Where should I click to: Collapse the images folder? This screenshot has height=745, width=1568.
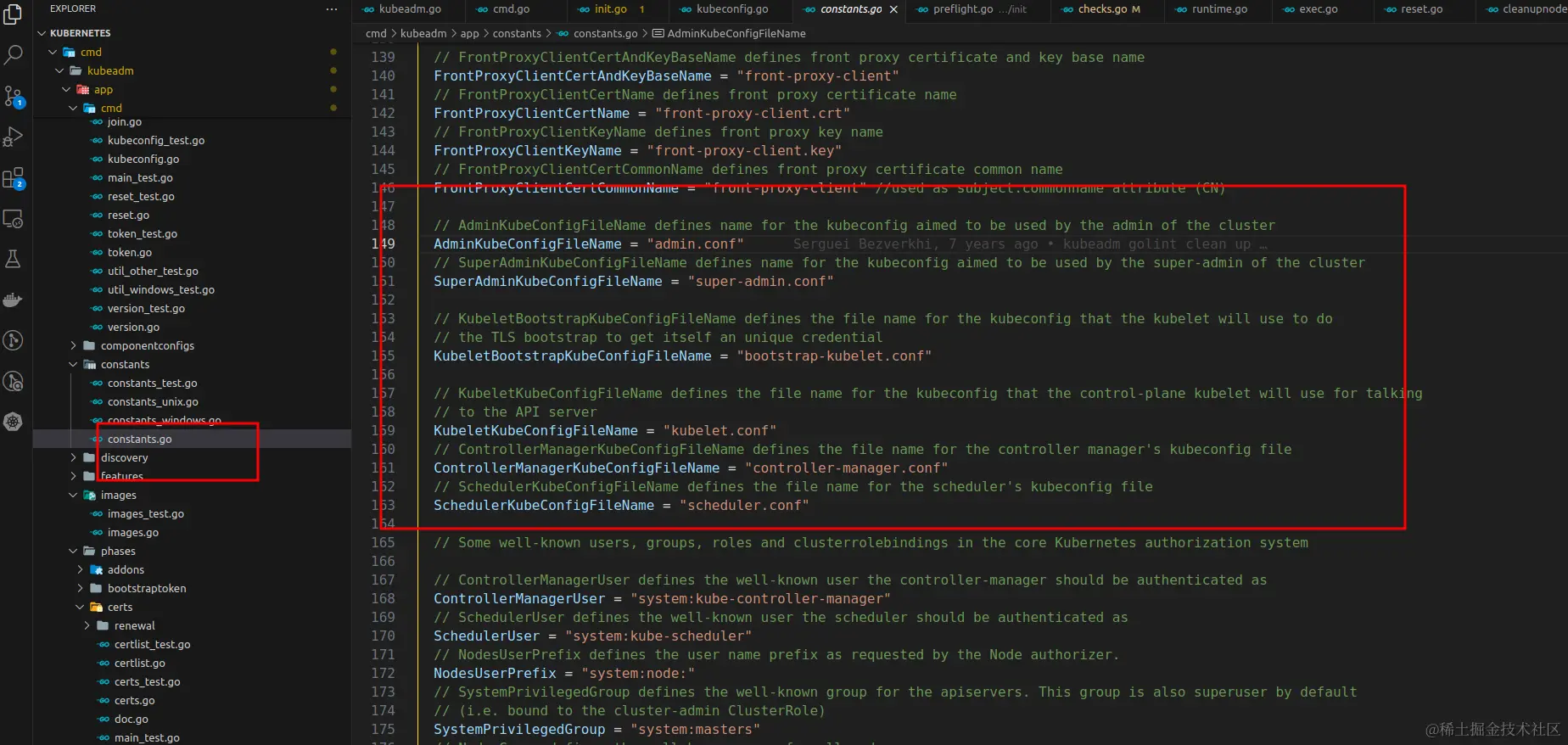(118, 495)
